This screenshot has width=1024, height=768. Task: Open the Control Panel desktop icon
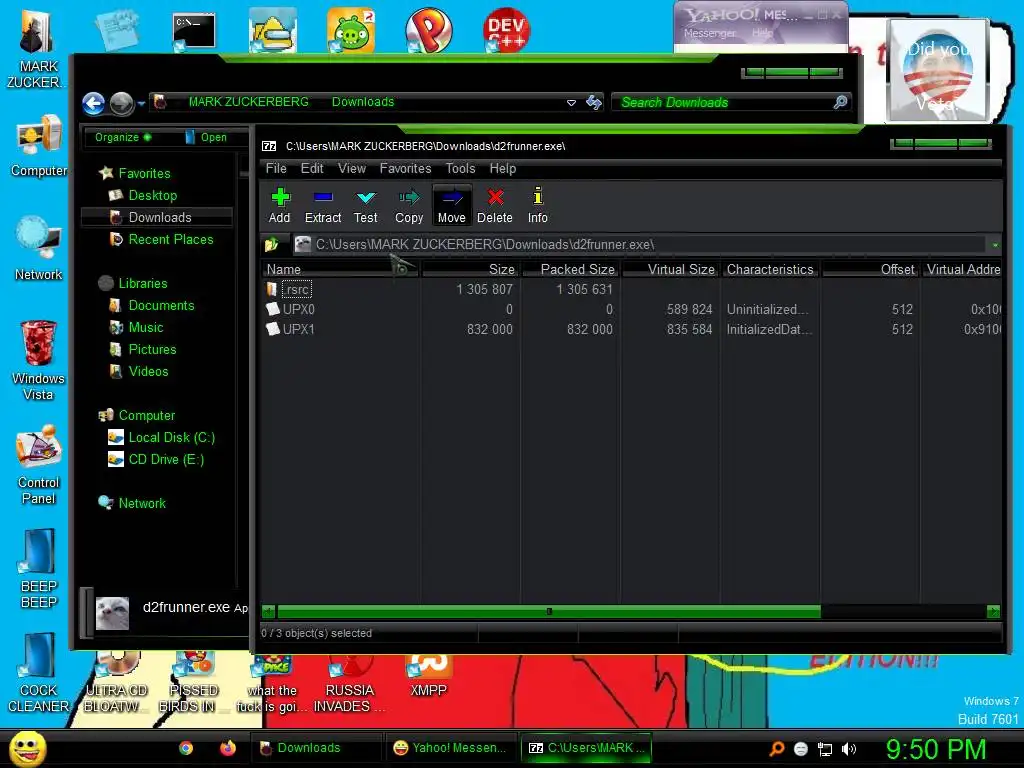click(39, 465)
